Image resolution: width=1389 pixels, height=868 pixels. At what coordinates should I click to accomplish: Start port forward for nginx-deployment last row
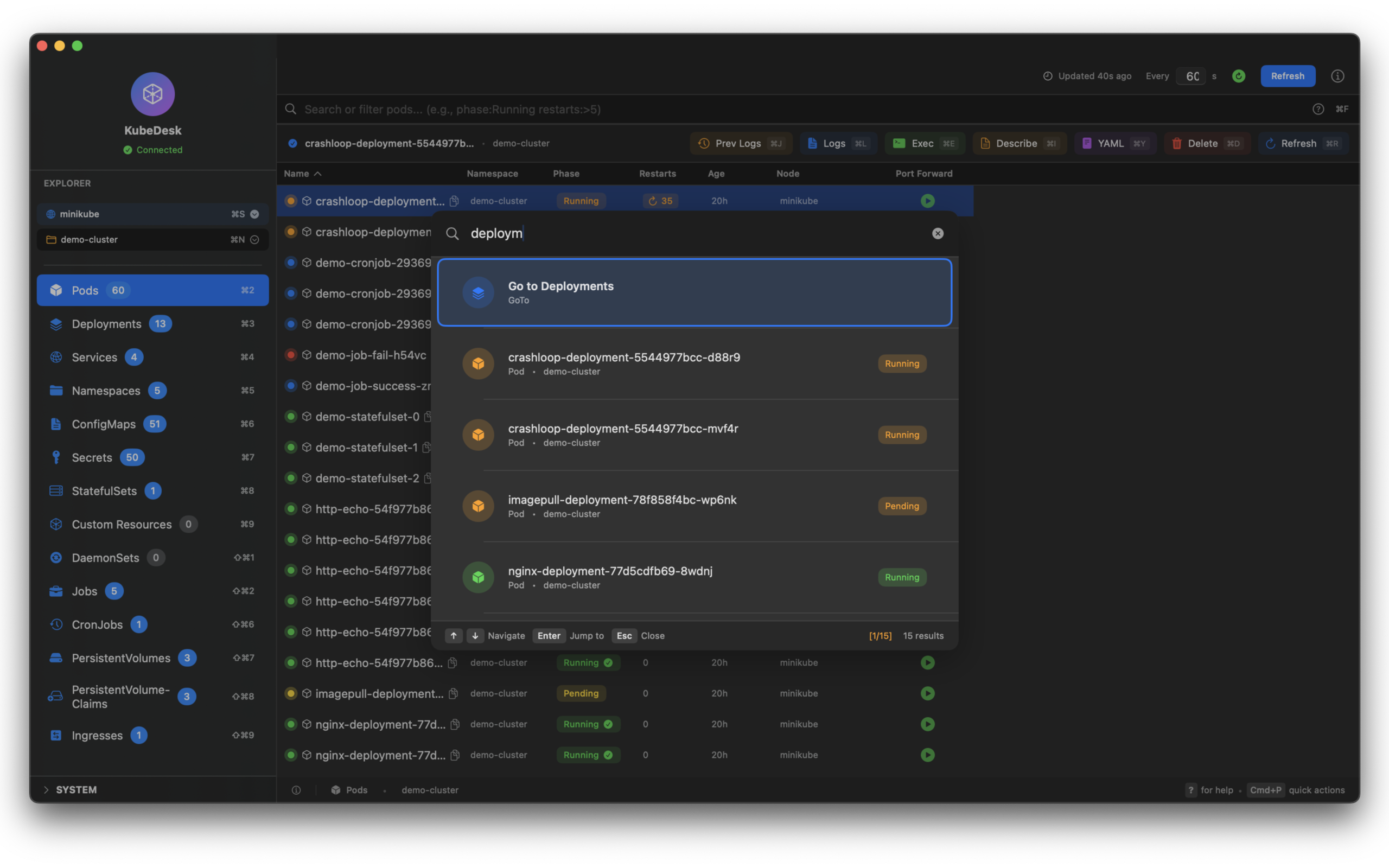(x=927, y=755)
